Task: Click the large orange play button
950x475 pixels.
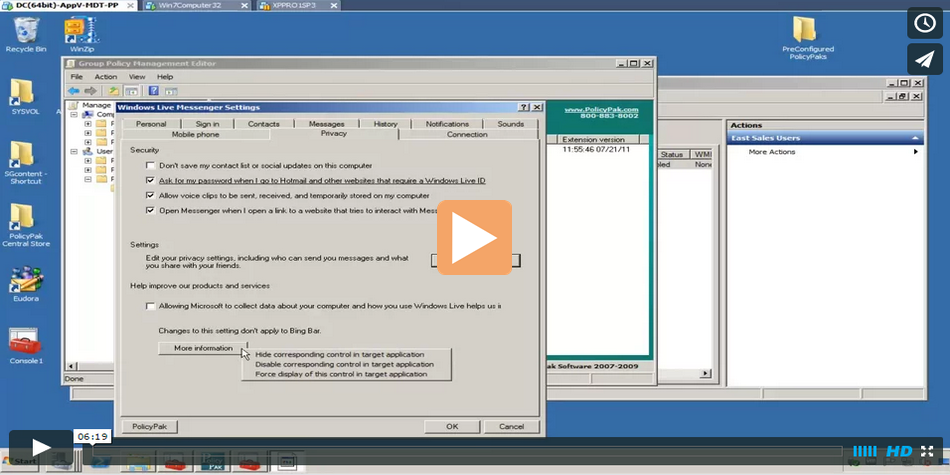Action: click(474, 237)
